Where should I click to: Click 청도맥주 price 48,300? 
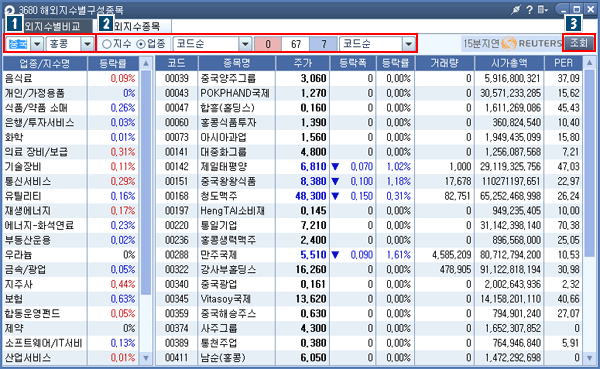point(311,196)
